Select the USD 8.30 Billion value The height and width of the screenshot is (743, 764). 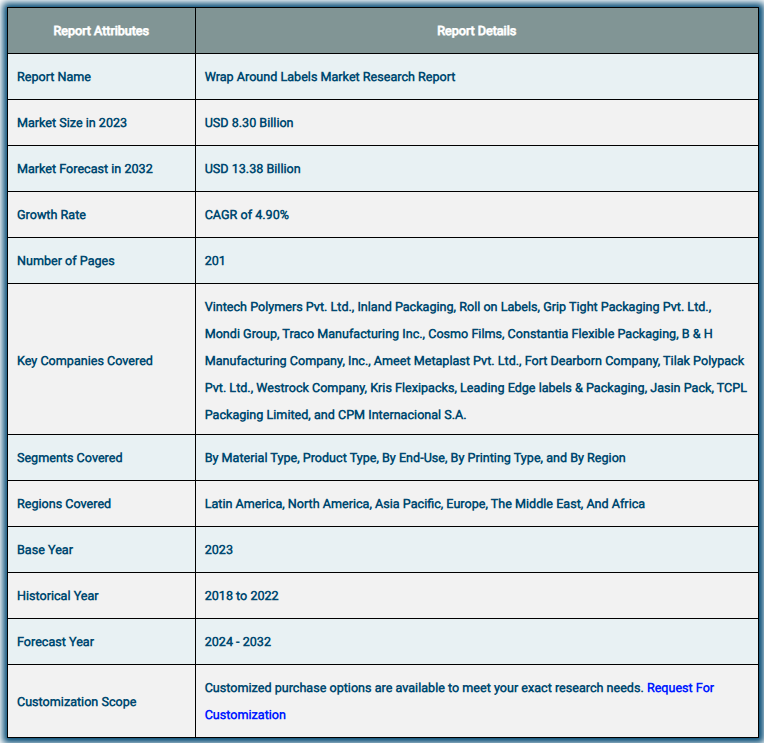(x=249, y=123)
